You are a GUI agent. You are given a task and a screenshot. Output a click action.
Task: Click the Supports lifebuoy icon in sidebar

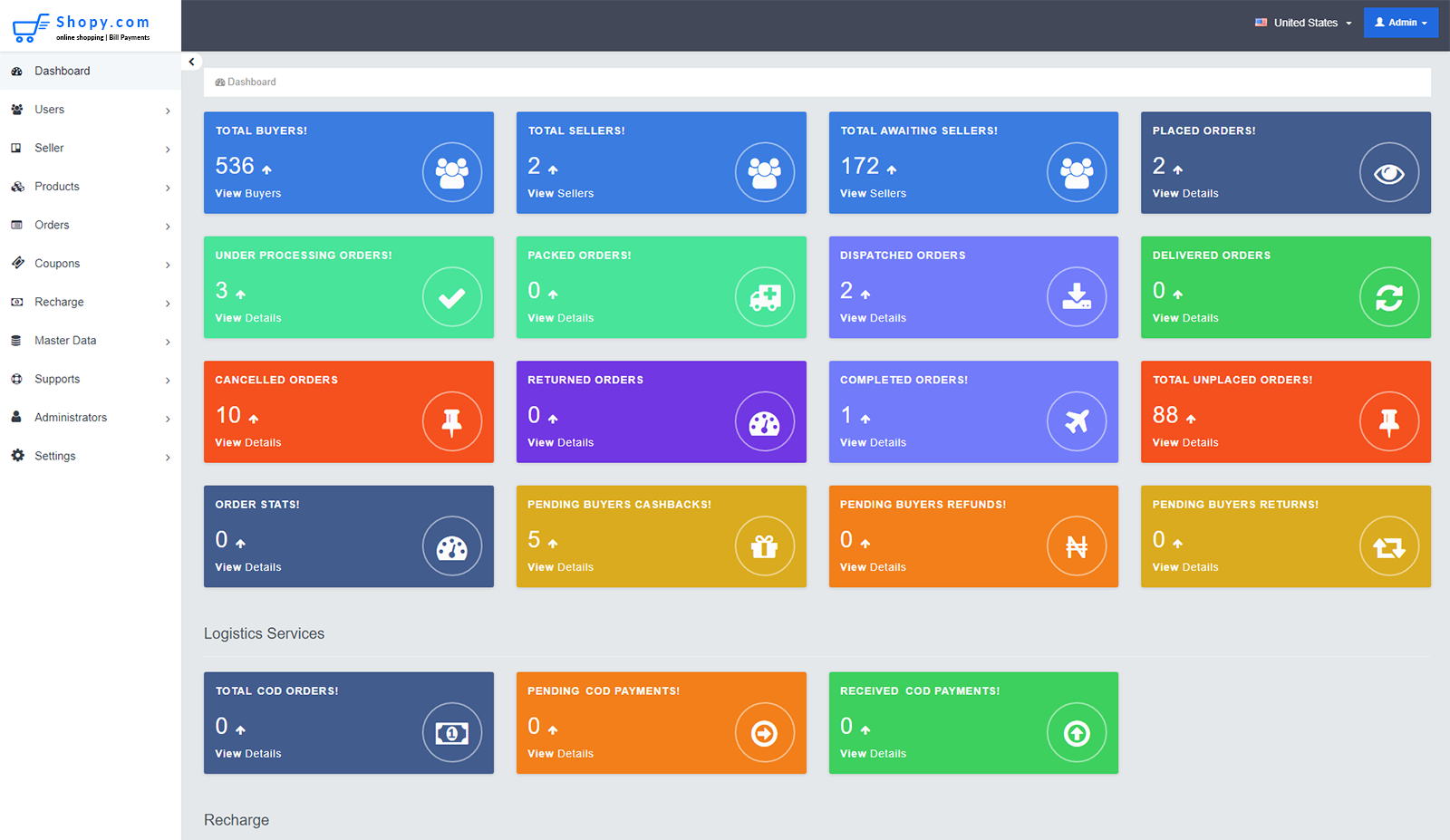click(16, 379)
